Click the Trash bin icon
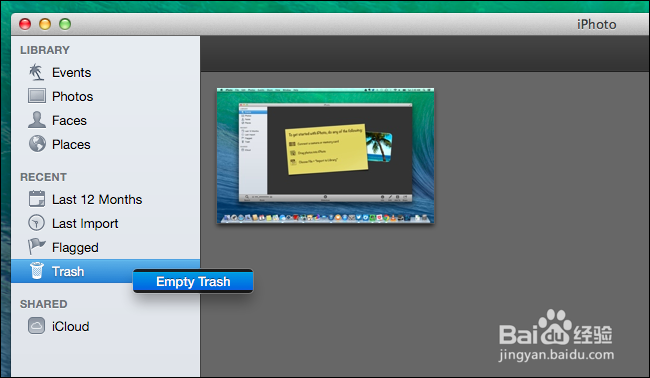The image size is (650, 378). [37, 271]
